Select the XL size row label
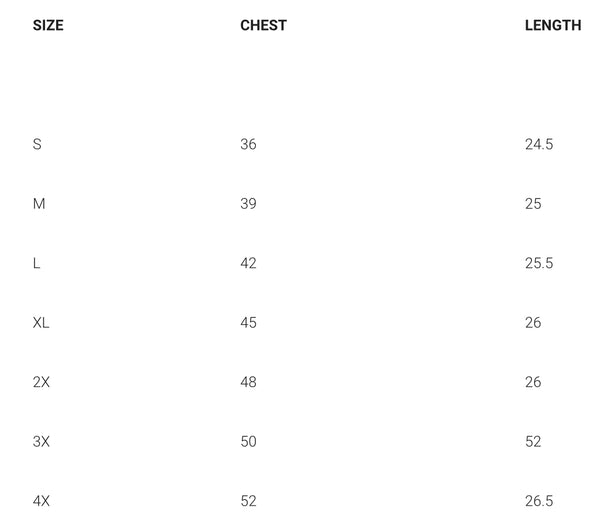This screenshot has width=600, height=531. click(x=41, y=323)
